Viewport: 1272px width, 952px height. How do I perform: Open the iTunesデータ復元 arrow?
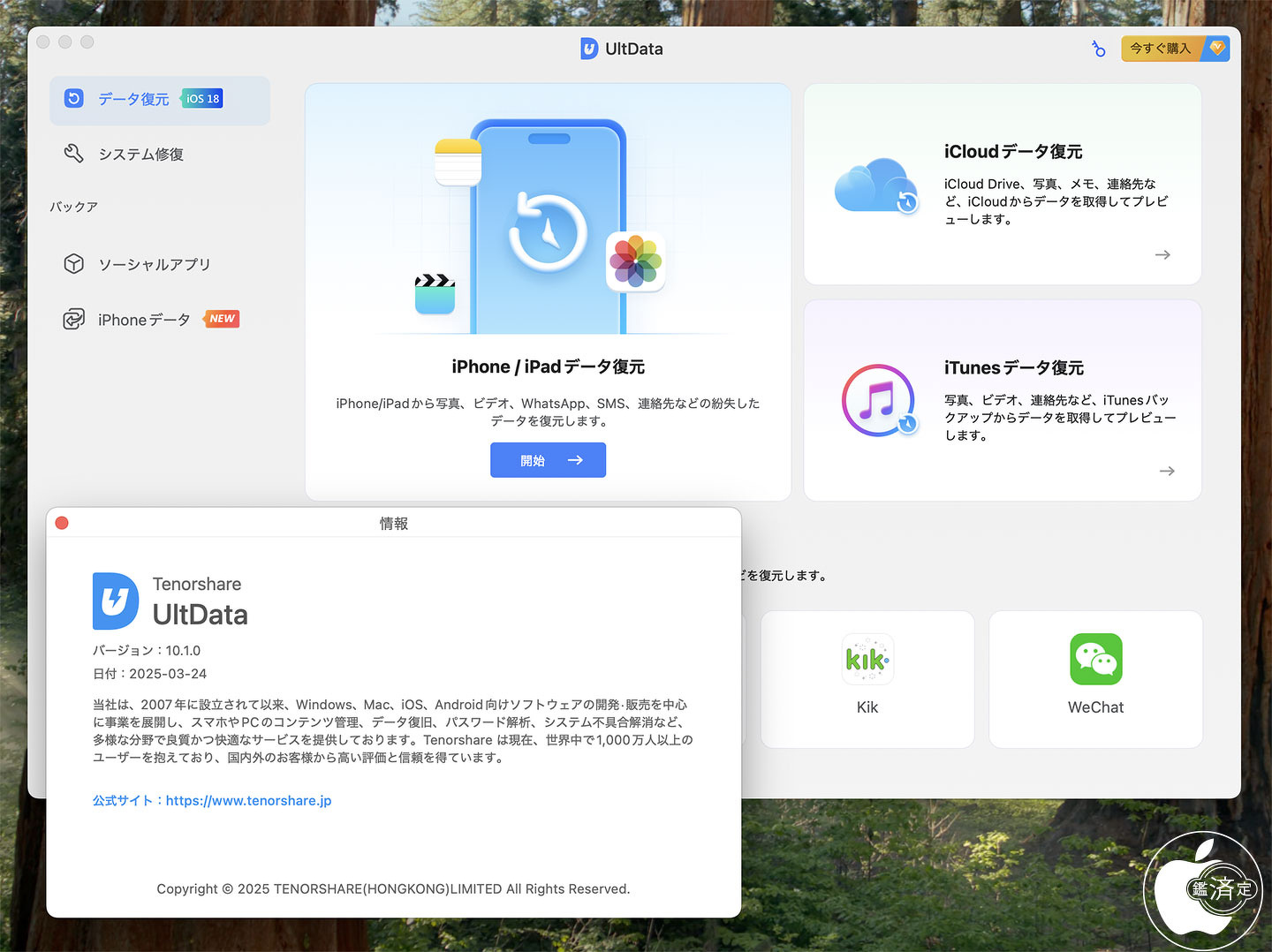point(1166,472)
